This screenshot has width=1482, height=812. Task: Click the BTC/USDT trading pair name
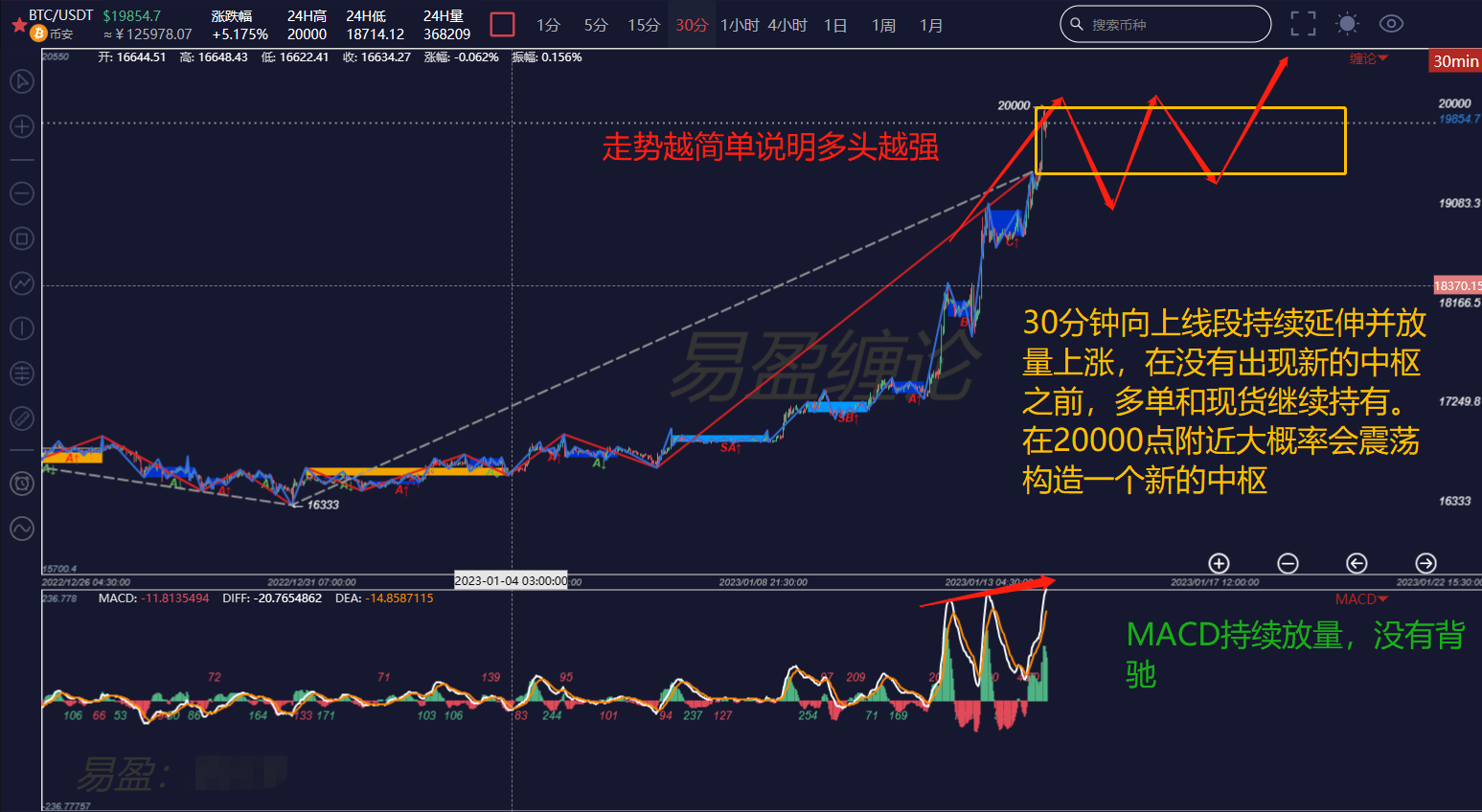61,15
